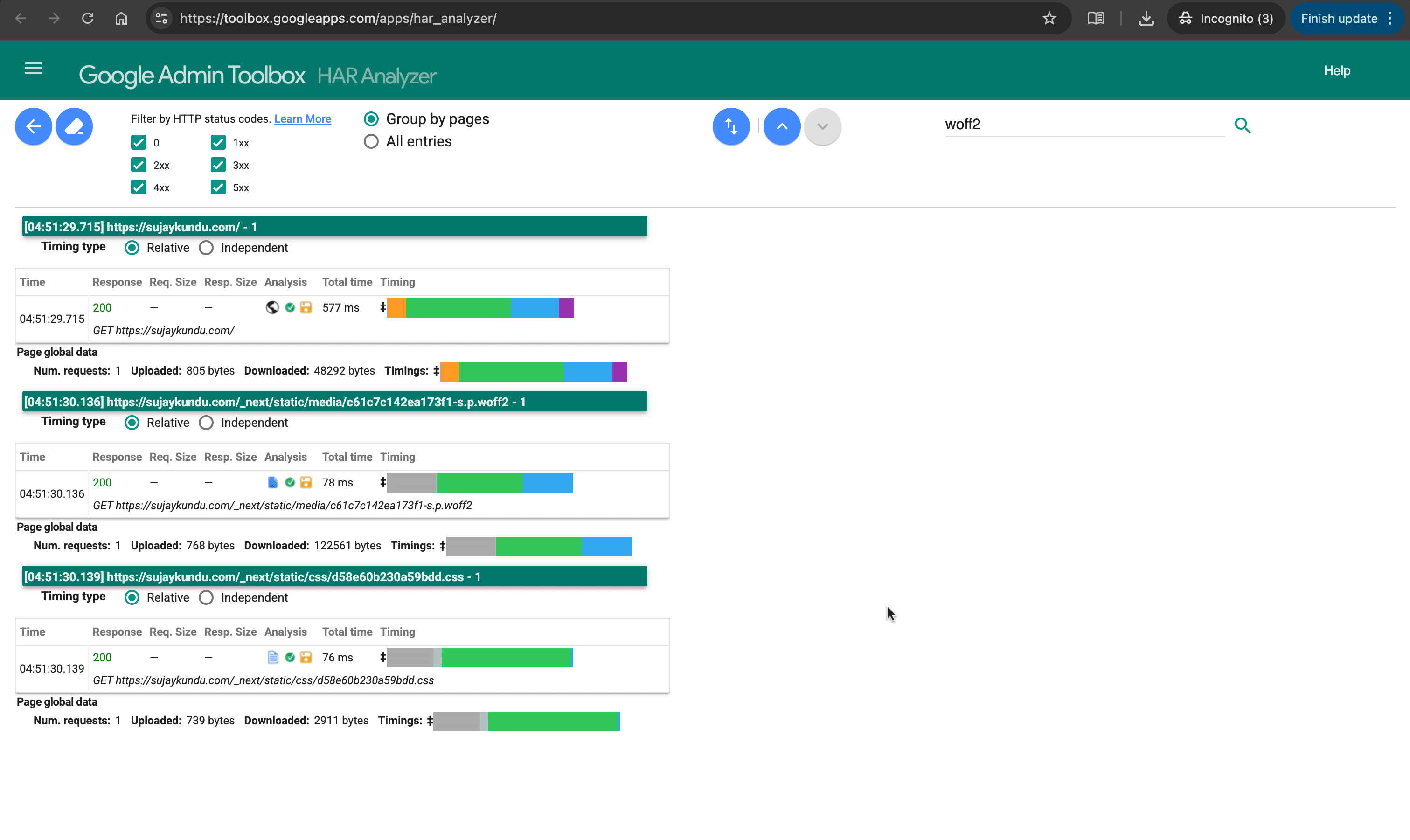This screenshot has width=1410, height=840.
Task: Uncheck the 4xx status code checkbox
Action: point(139,187)
